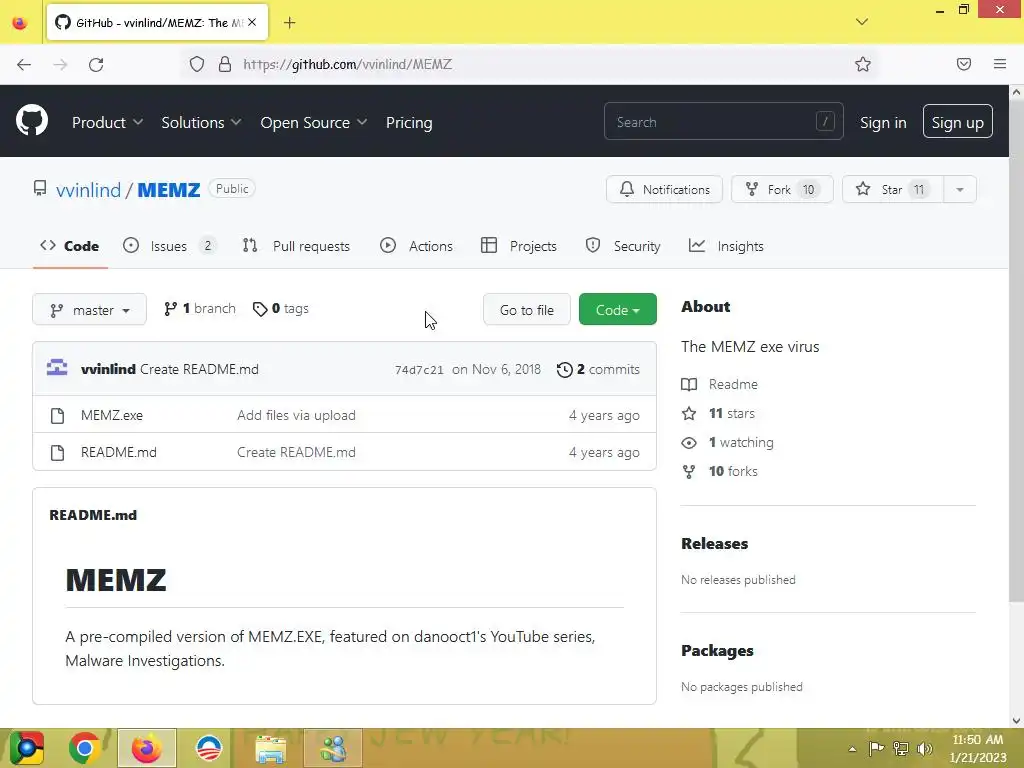Screen dimensions: 1024x768
Task: Open the Firefox hamburger menu
Action: [1000, 64]
